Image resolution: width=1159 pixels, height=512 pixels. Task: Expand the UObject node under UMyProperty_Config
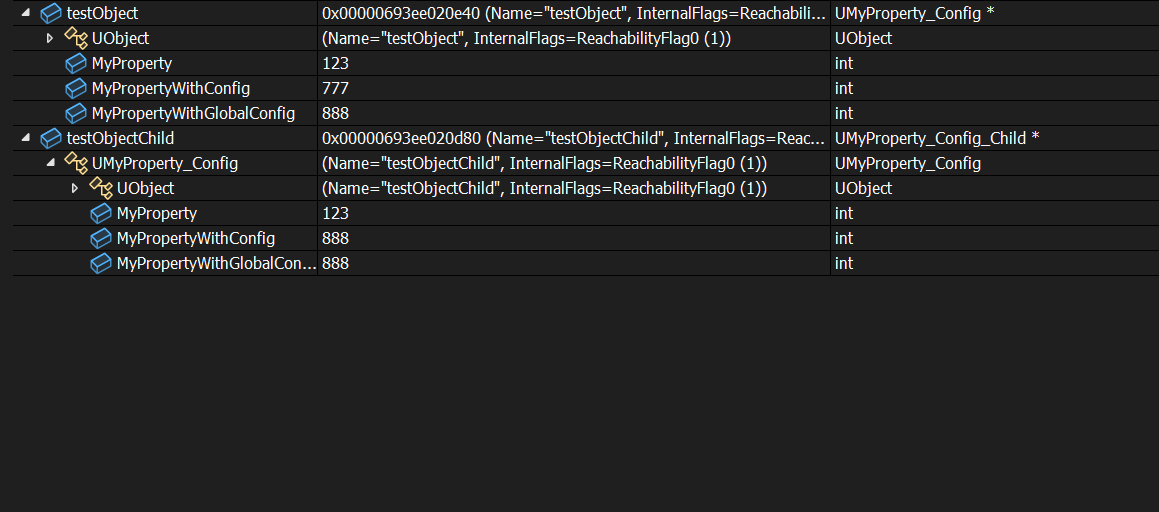[x=75, y=188]
